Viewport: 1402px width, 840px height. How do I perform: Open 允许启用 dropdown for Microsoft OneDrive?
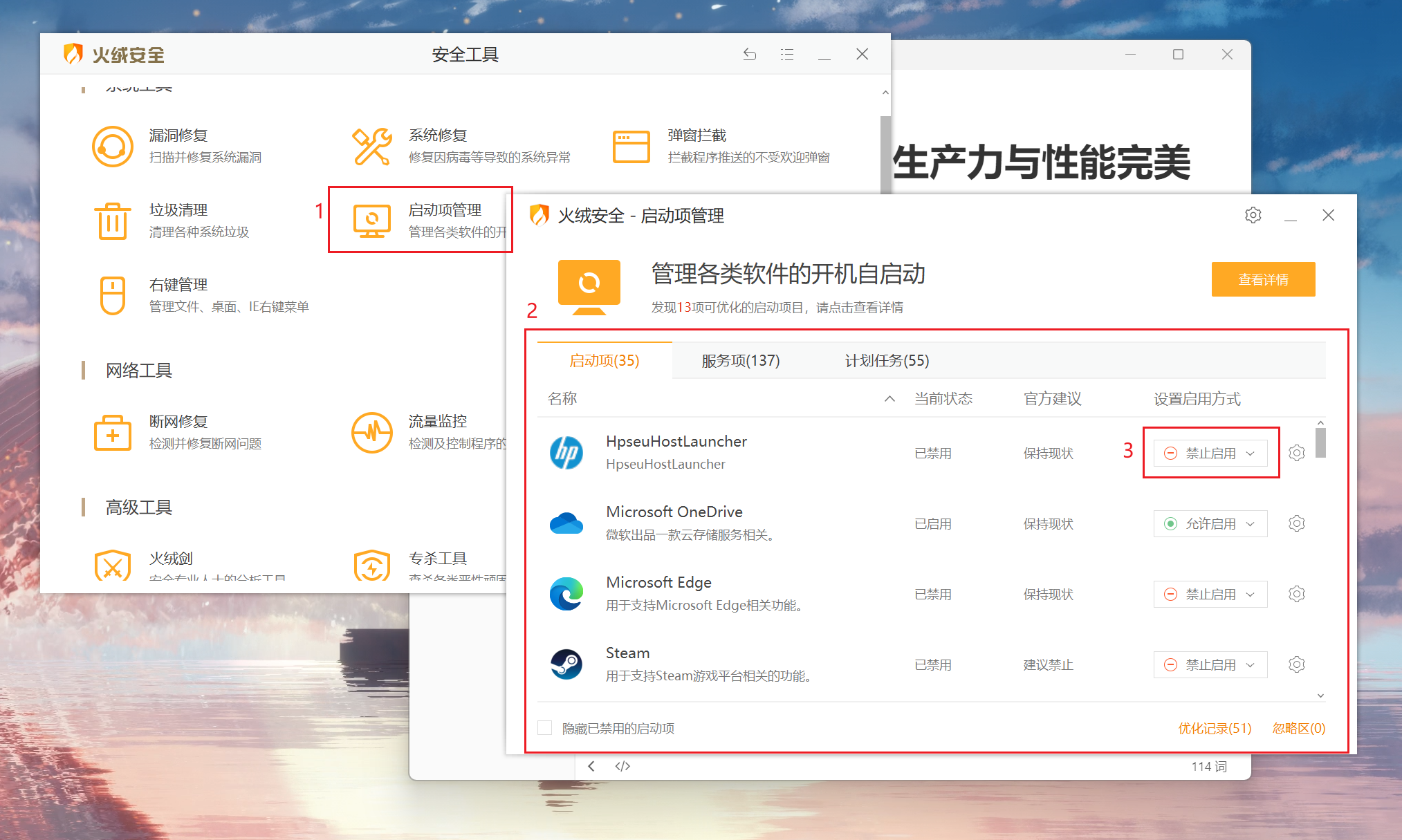coord(1210,524)
